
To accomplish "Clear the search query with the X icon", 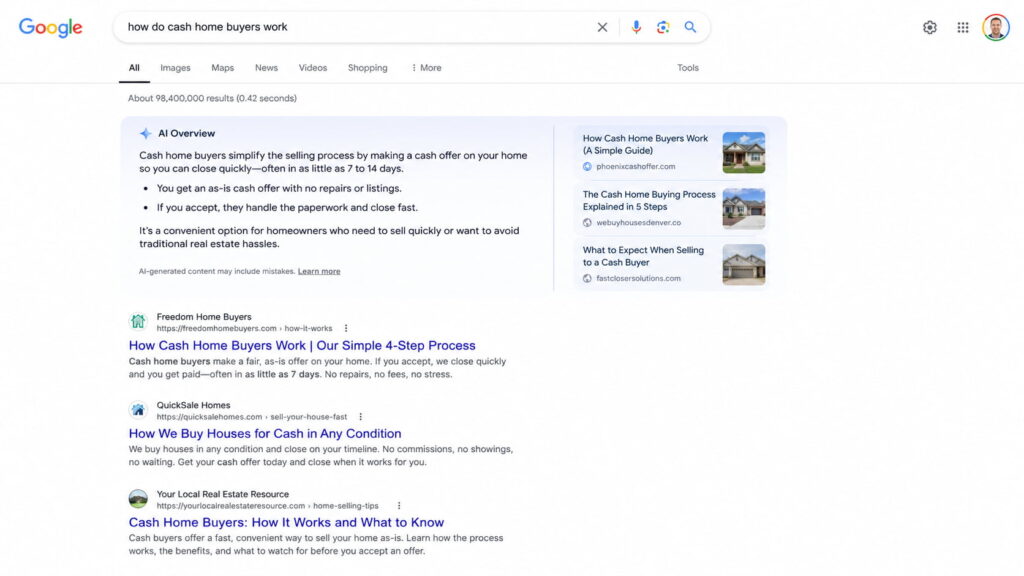I will click(x=602, y=27).
